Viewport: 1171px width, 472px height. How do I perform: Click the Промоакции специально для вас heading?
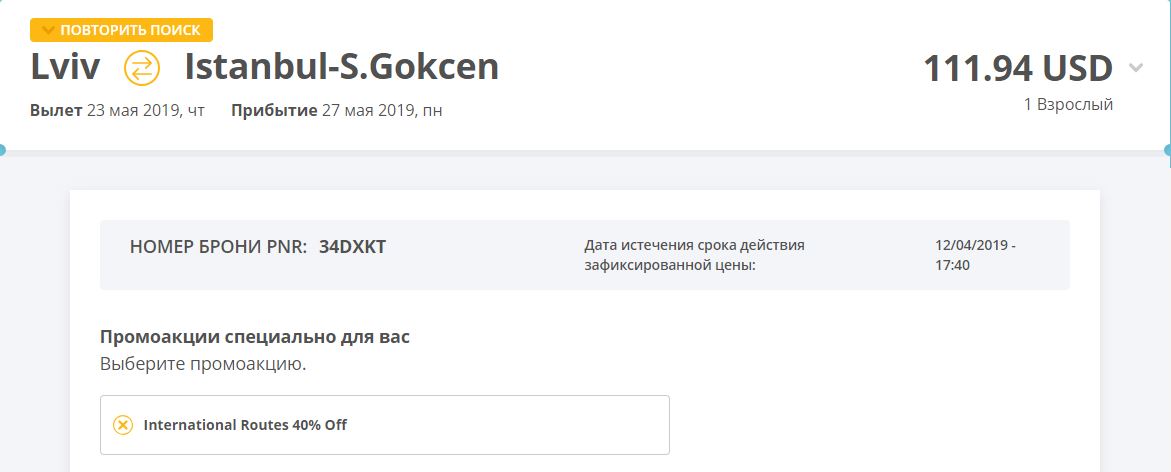255,337
